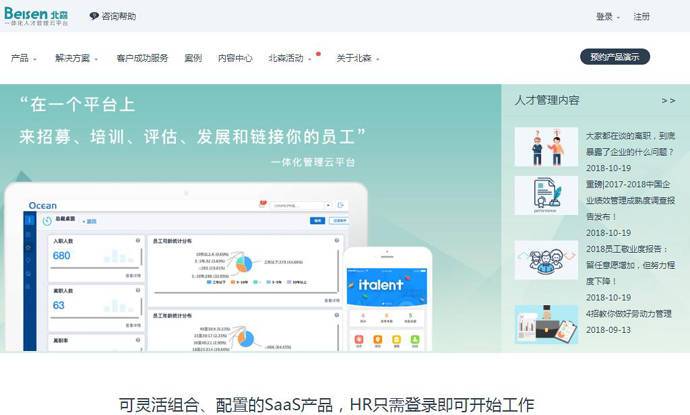Click the >> arrows next to 人才管理内容
The width and height of the screenshot is (690, 415).
668,100
